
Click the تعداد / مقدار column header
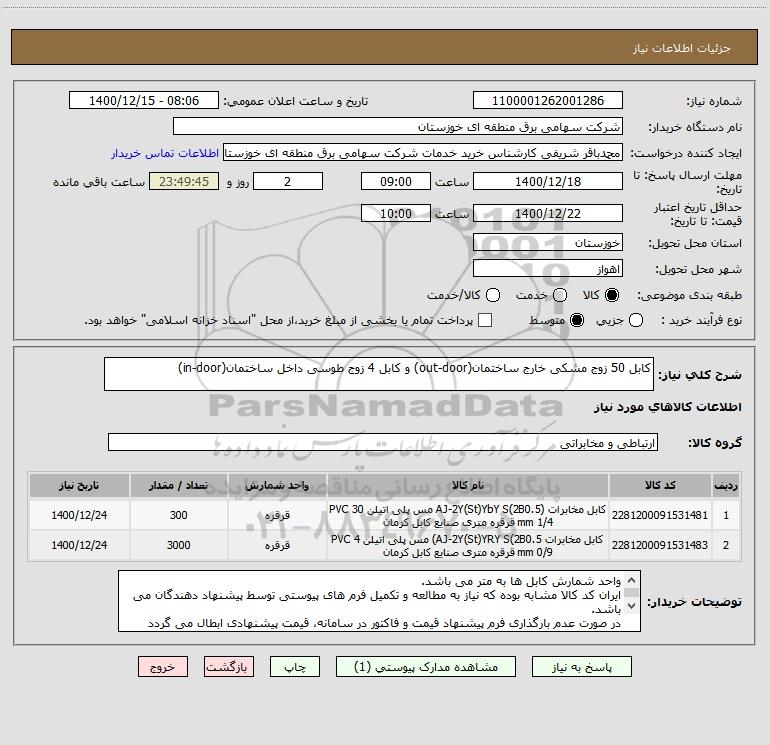click(178, 485)
